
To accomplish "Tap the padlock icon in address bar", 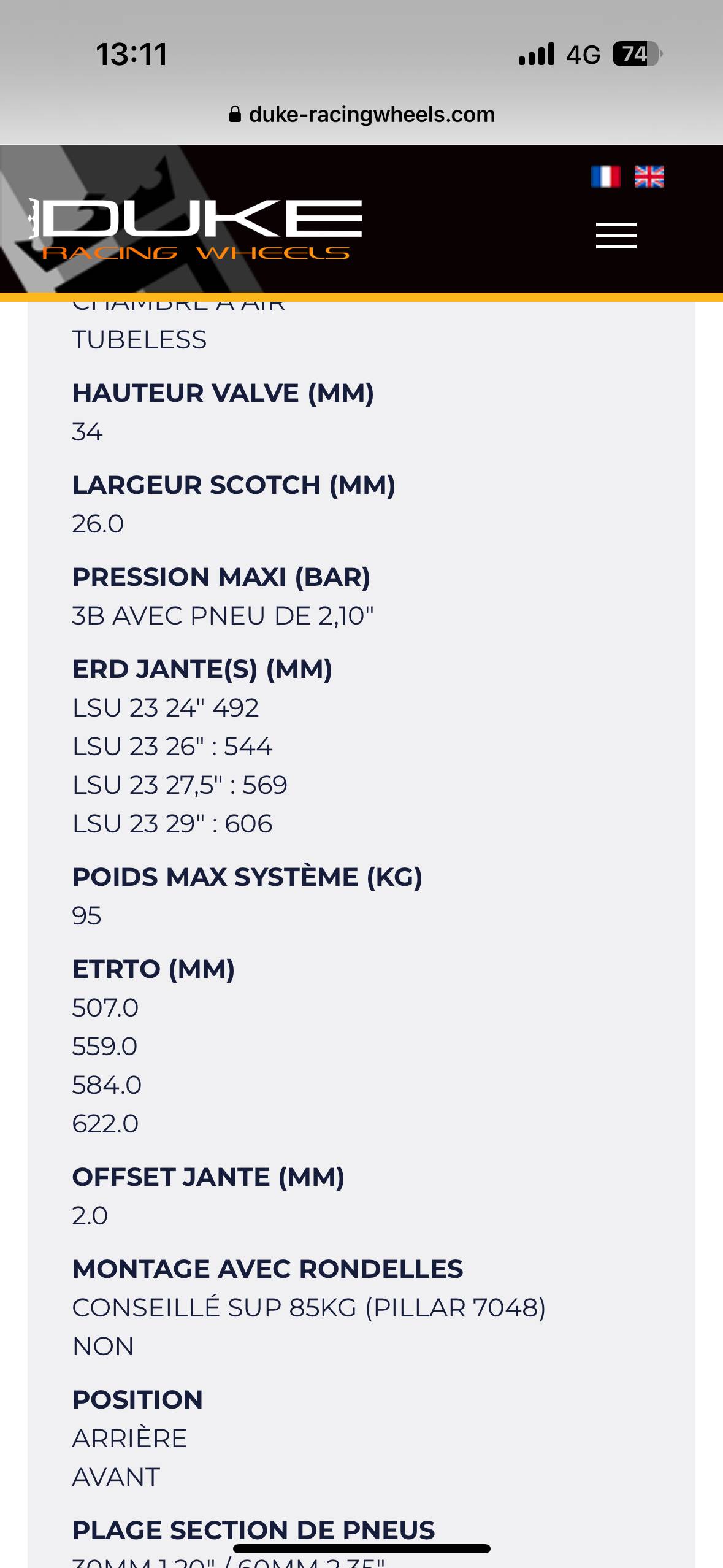I will point(235,115).
